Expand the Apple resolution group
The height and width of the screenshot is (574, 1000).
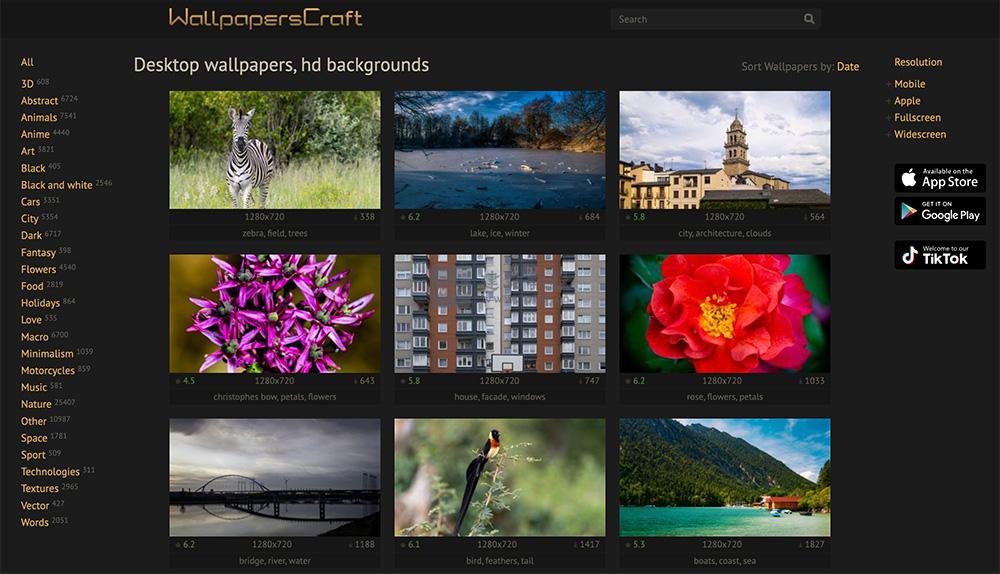point(906,101)
